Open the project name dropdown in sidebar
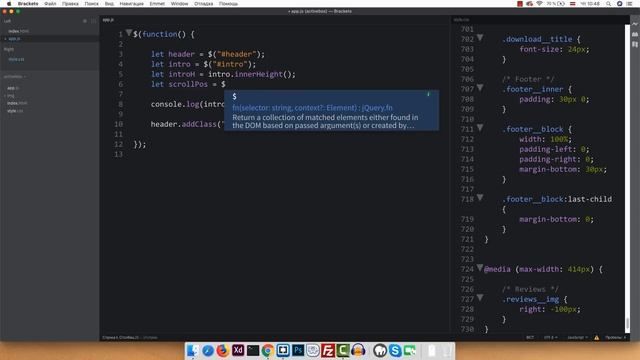 click(x=15, y=77)
